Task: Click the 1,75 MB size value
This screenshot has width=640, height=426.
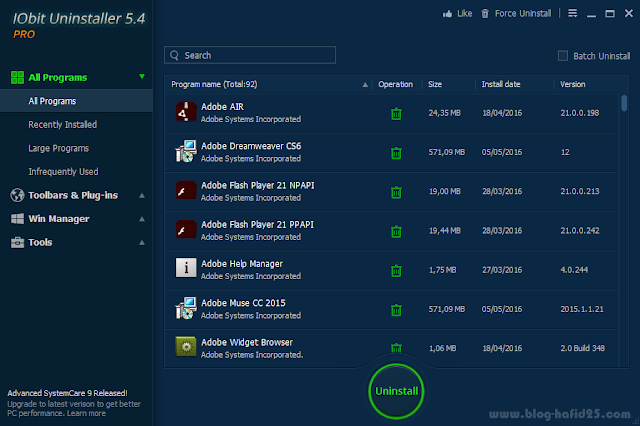Action: click(x=442, y=270)
